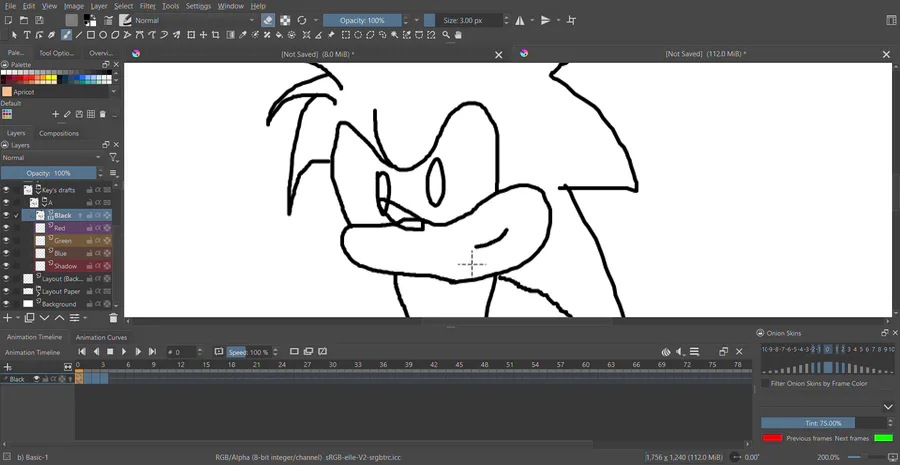Image resolution: width=900 pixels, height=465 pixels.
Task: Select the Gradient tool
Action: 231,35
